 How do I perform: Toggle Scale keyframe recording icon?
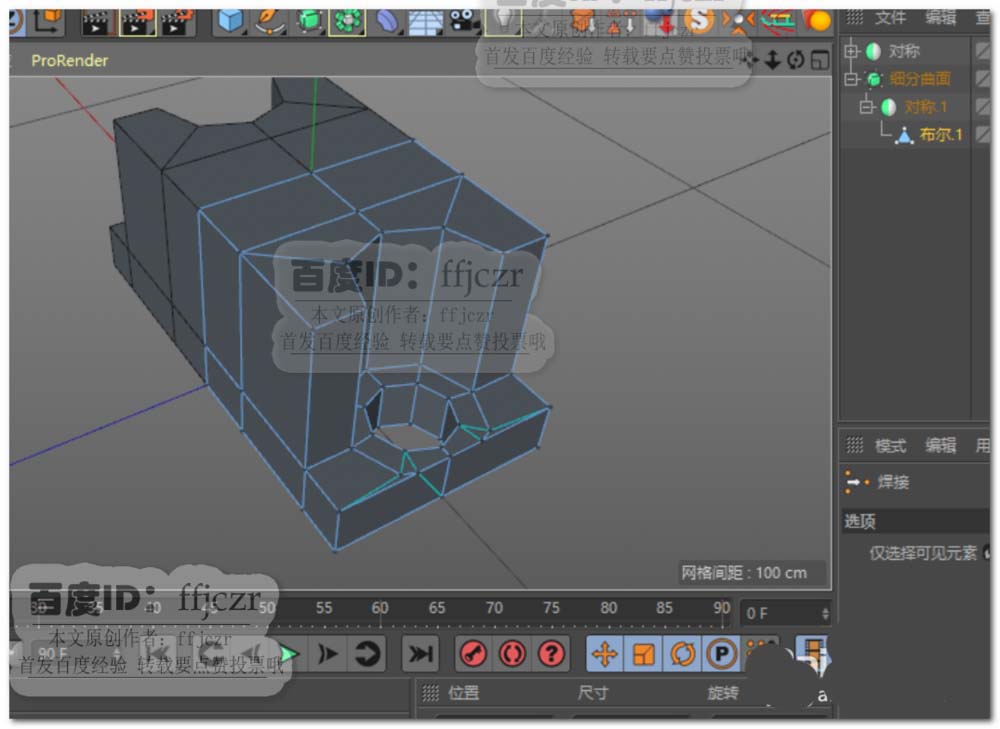[643, 654]
